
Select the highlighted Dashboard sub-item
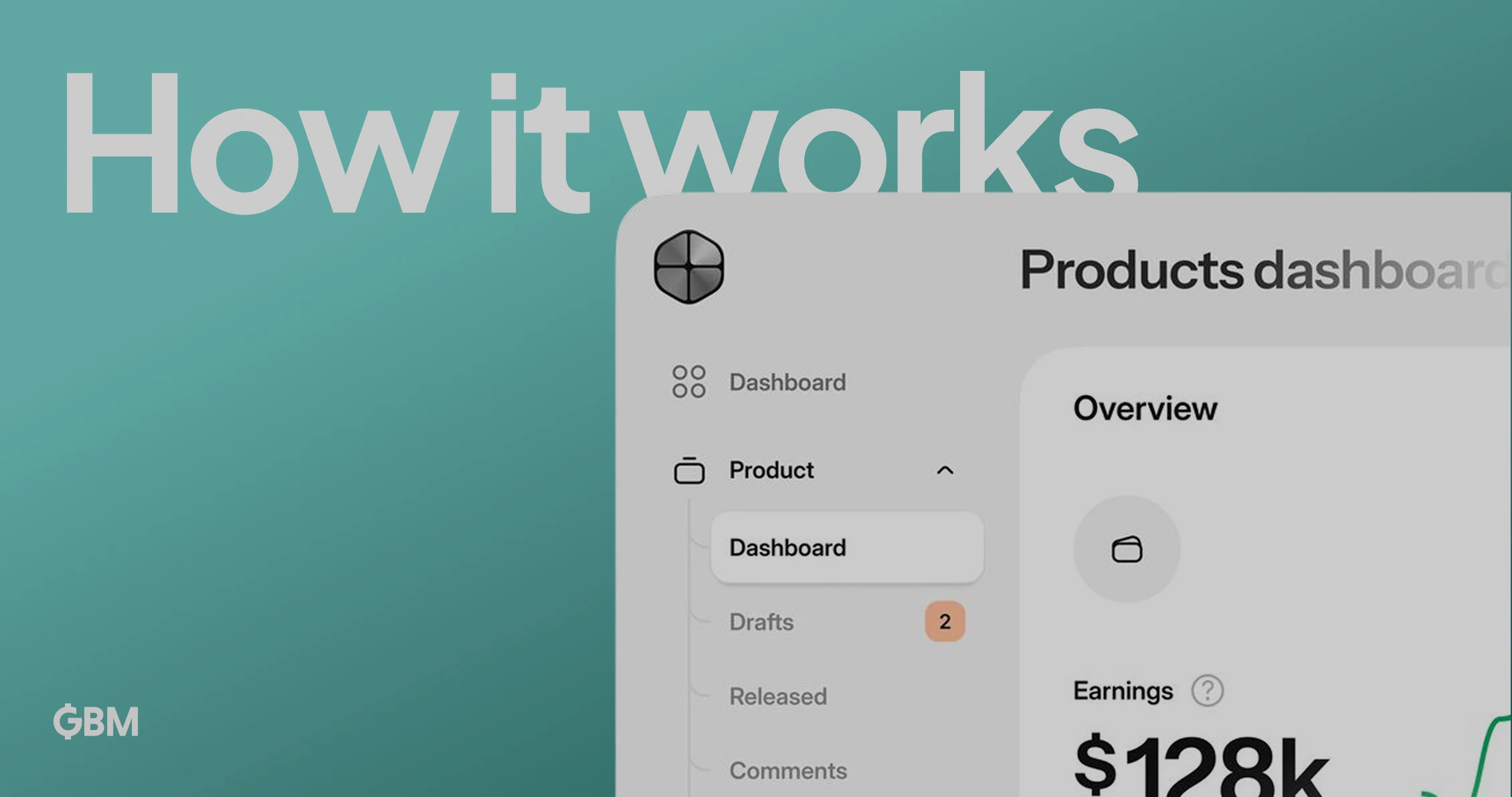[x=846, y=548]
